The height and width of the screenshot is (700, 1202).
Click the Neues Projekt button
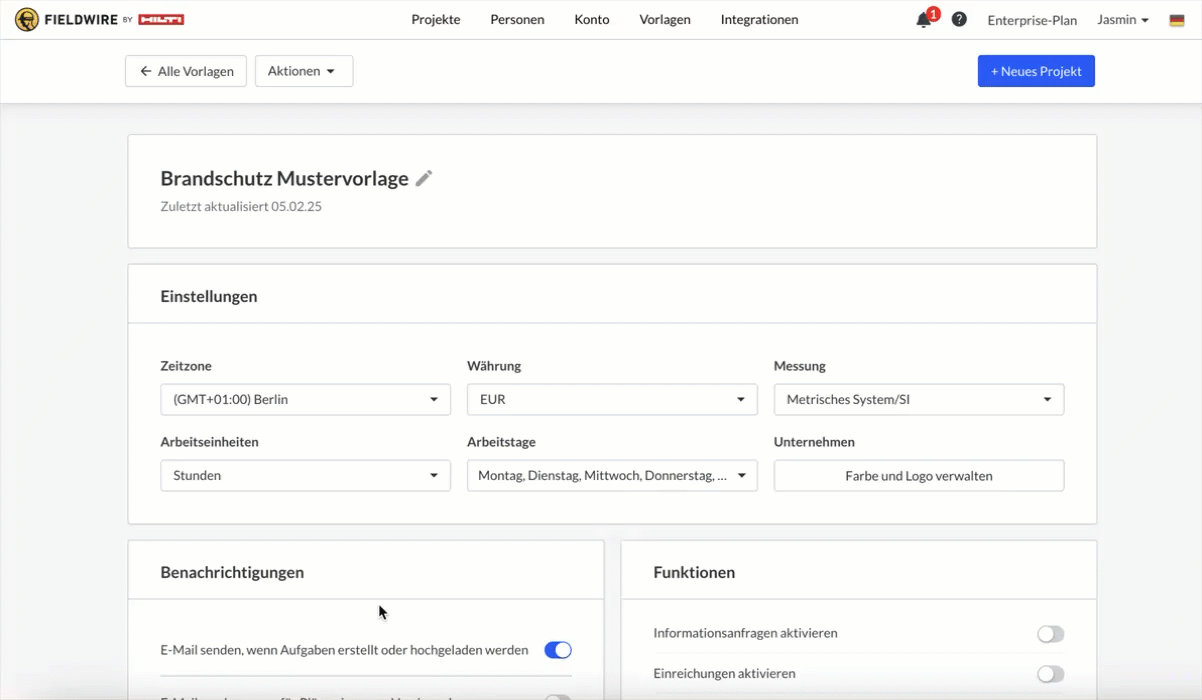click(x=1036, y=71)
